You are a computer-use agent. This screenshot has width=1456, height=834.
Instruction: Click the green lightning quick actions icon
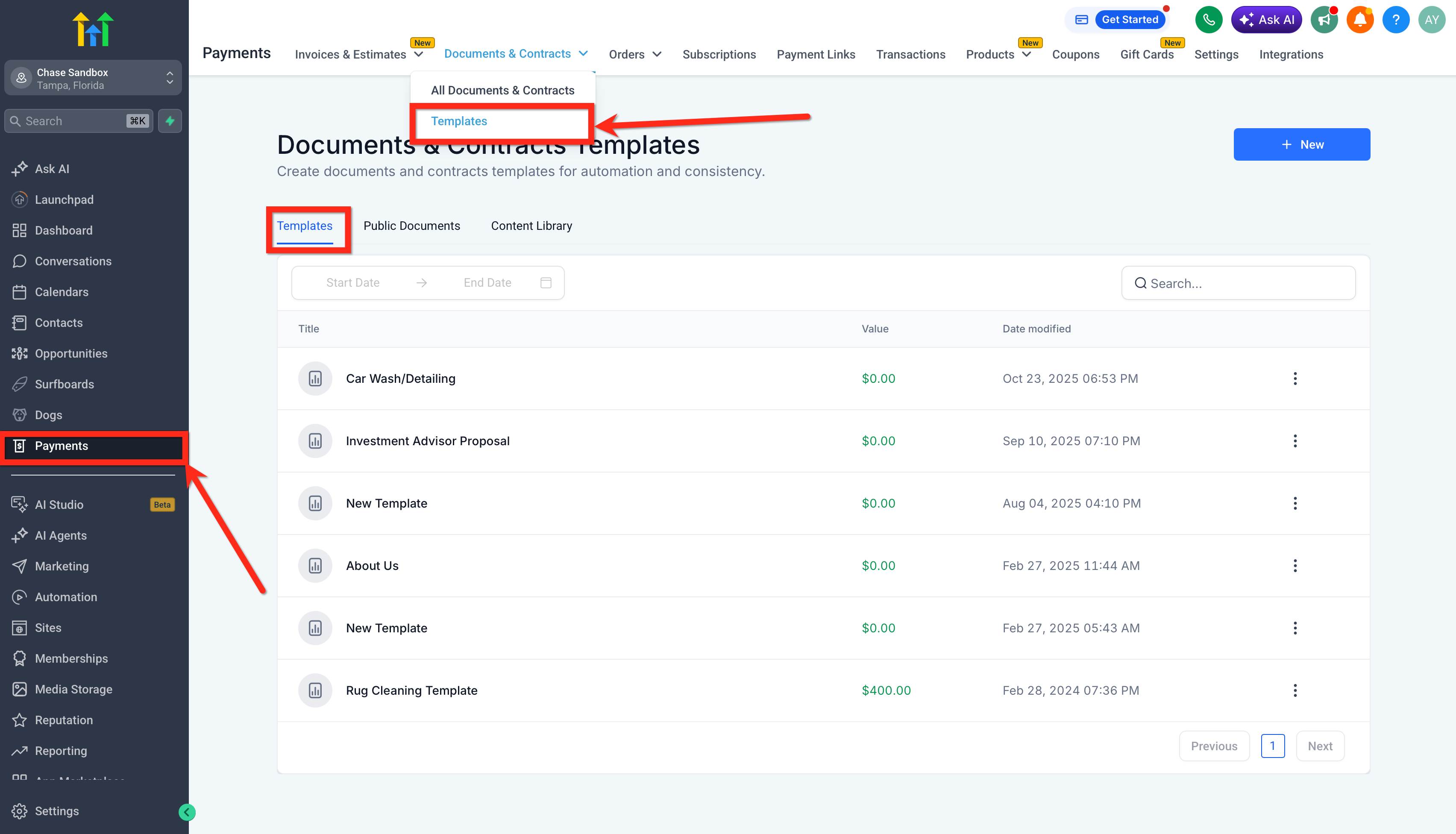point(170,121)
